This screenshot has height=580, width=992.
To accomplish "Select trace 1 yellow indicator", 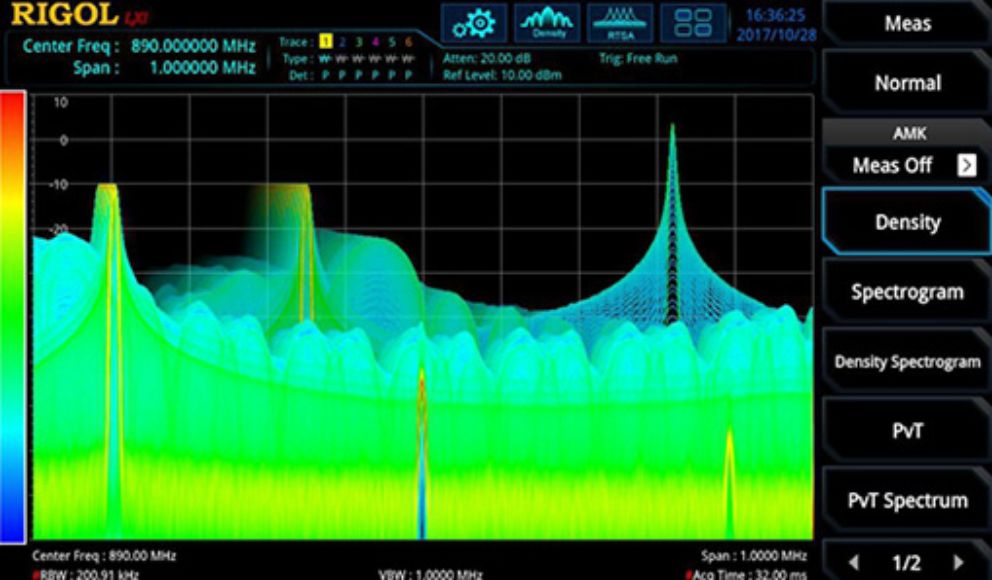I will [x=325, y=42].
